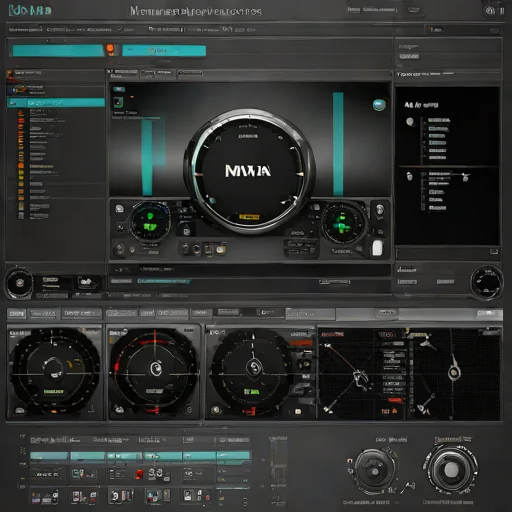Viewport: 512px width, 512px height.
Task: Click the left camera-lens dial at the bottom right
Action: [374, 471]
